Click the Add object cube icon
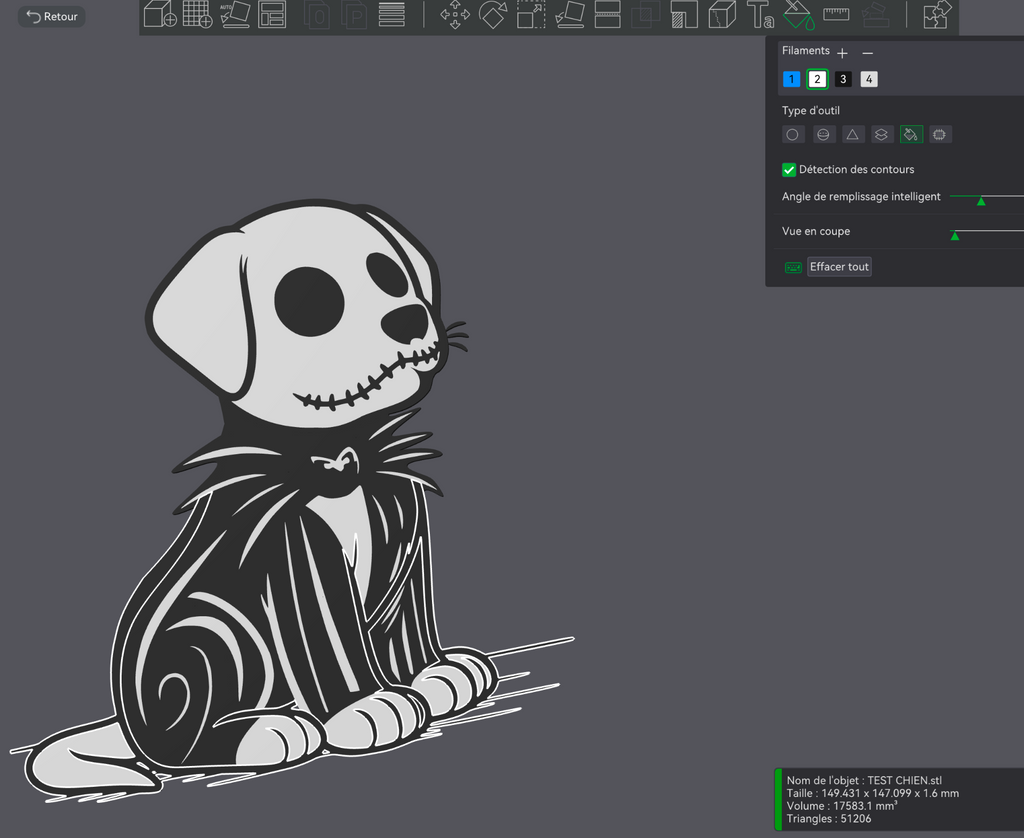 159,14
